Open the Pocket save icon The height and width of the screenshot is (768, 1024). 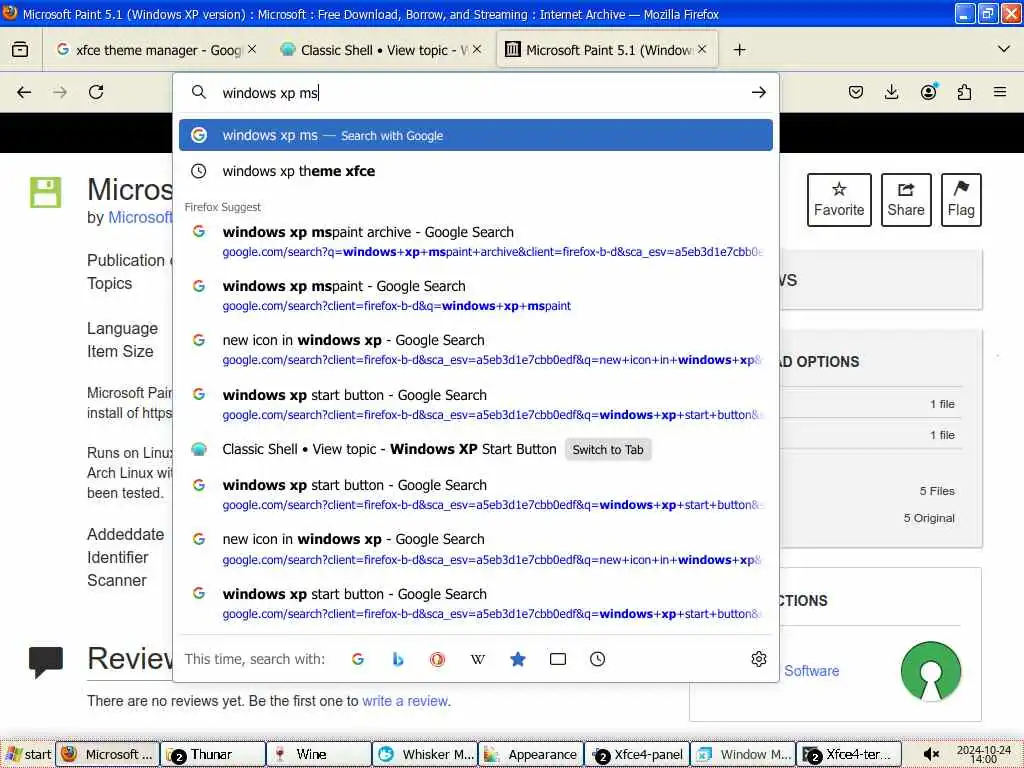pyautogui.click(x=856, y=92)
